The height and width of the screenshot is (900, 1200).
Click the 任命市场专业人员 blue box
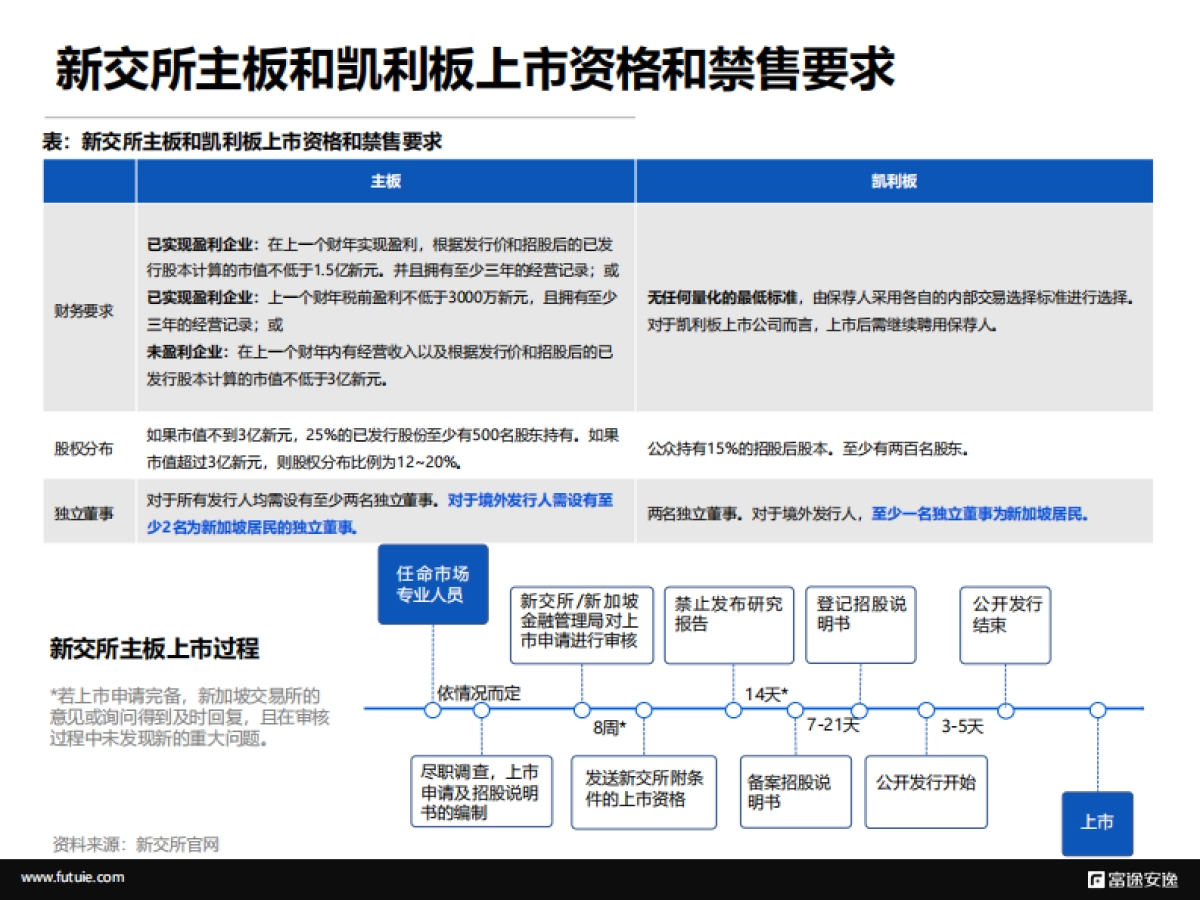point(432,583)
